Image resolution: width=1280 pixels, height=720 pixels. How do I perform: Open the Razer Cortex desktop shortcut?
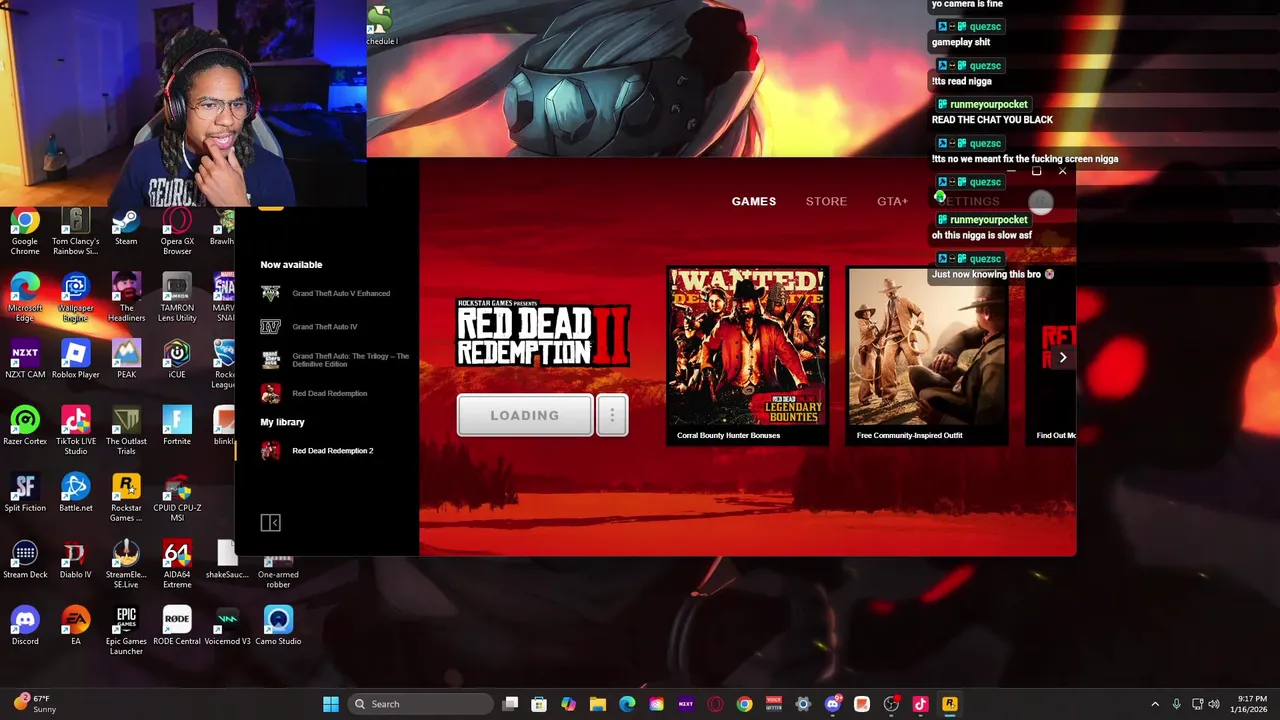coord(25,427)
